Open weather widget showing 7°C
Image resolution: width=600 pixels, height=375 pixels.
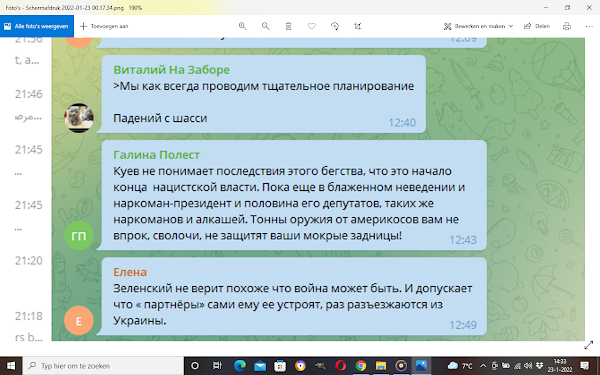460,366
